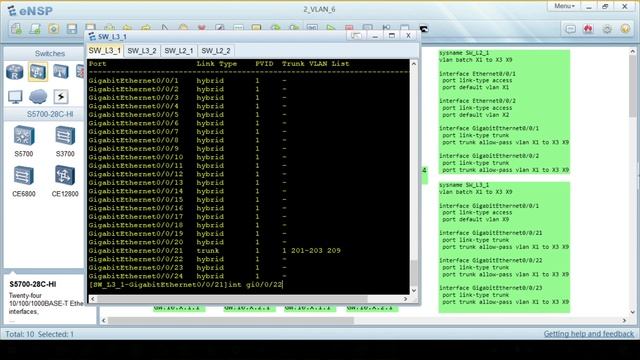640x360 pixels.
Task: Click the Trunk VLAN List column header
Action: click(316, 64)
